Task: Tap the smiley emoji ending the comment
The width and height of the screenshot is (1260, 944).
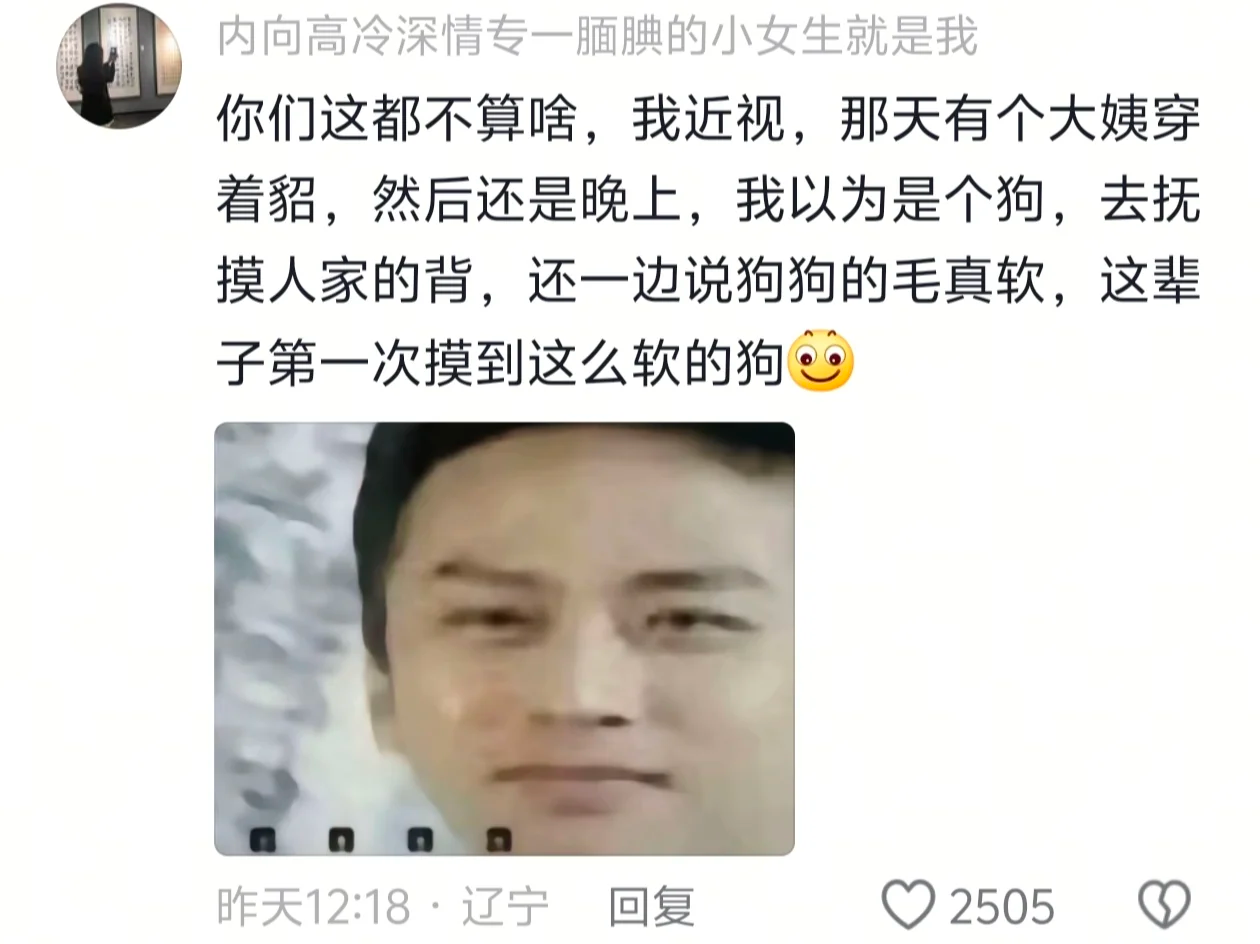Action: [822, 361]
